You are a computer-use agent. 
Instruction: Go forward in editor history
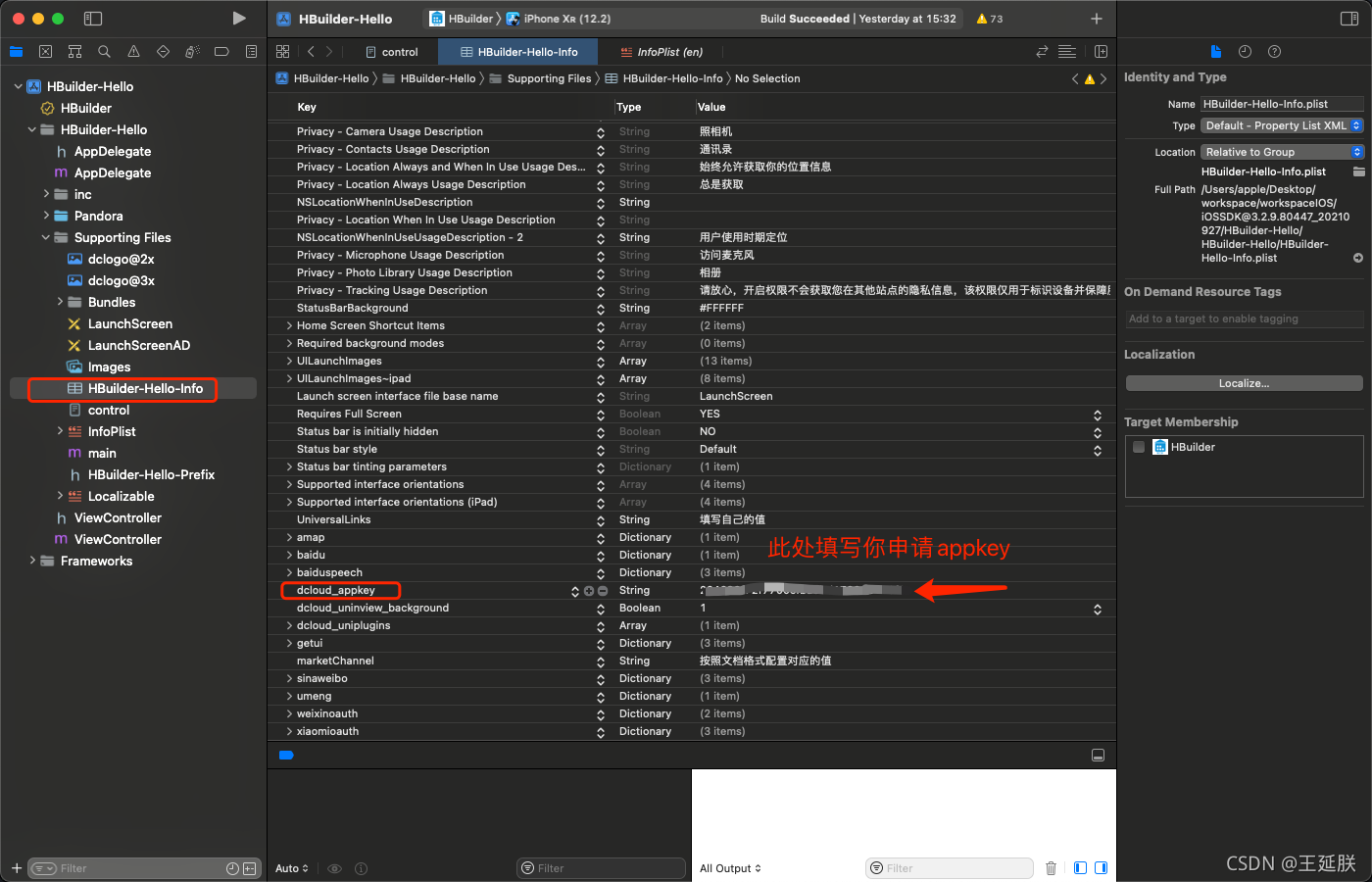pos(329,52)
